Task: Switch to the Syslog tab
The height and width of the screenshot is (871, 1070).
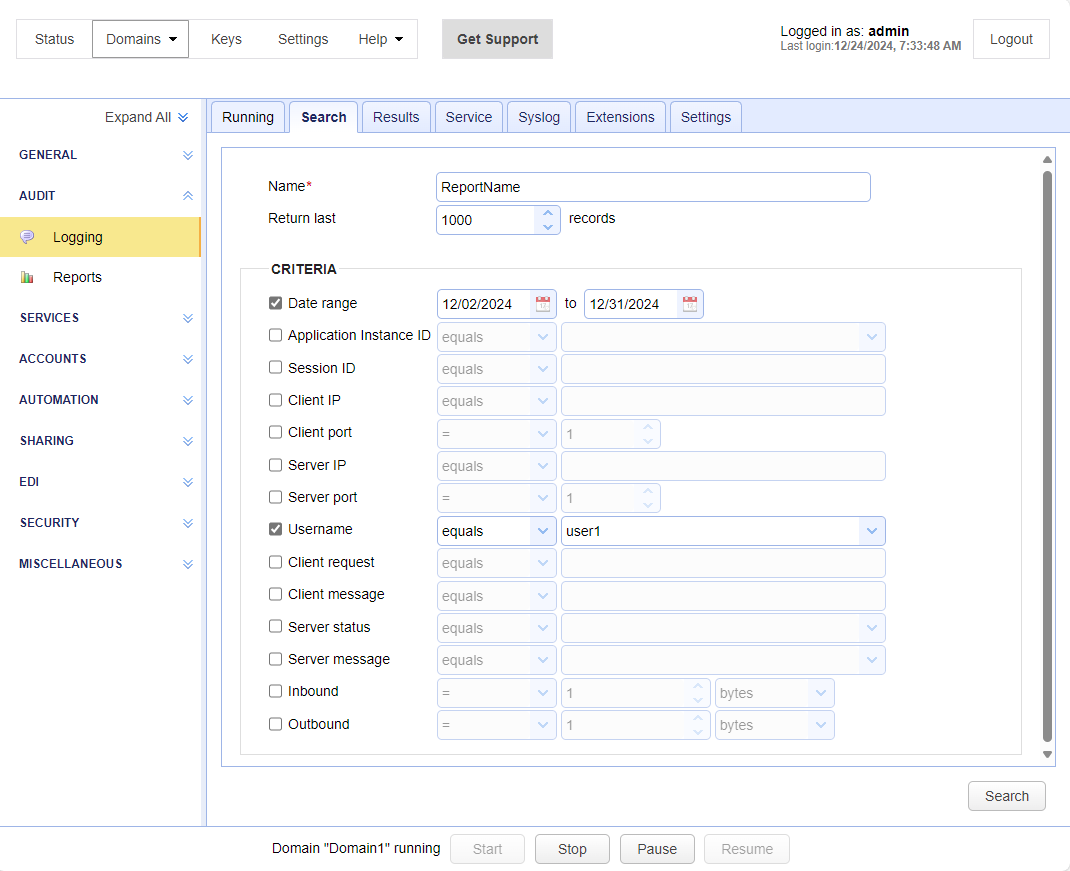Action: click(539, 117)
